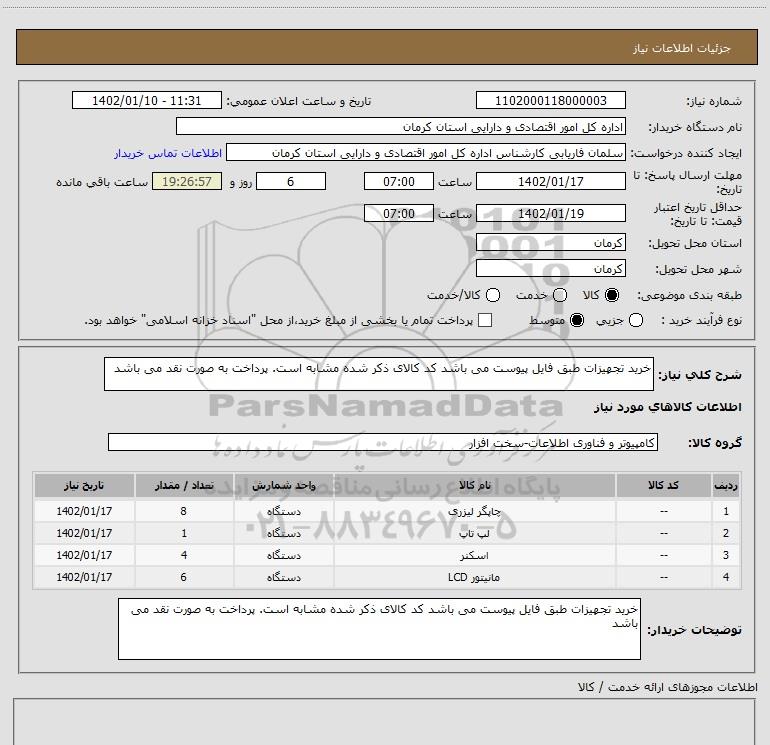
Task: Click the buyer organization name field
Action: (401, 127)
